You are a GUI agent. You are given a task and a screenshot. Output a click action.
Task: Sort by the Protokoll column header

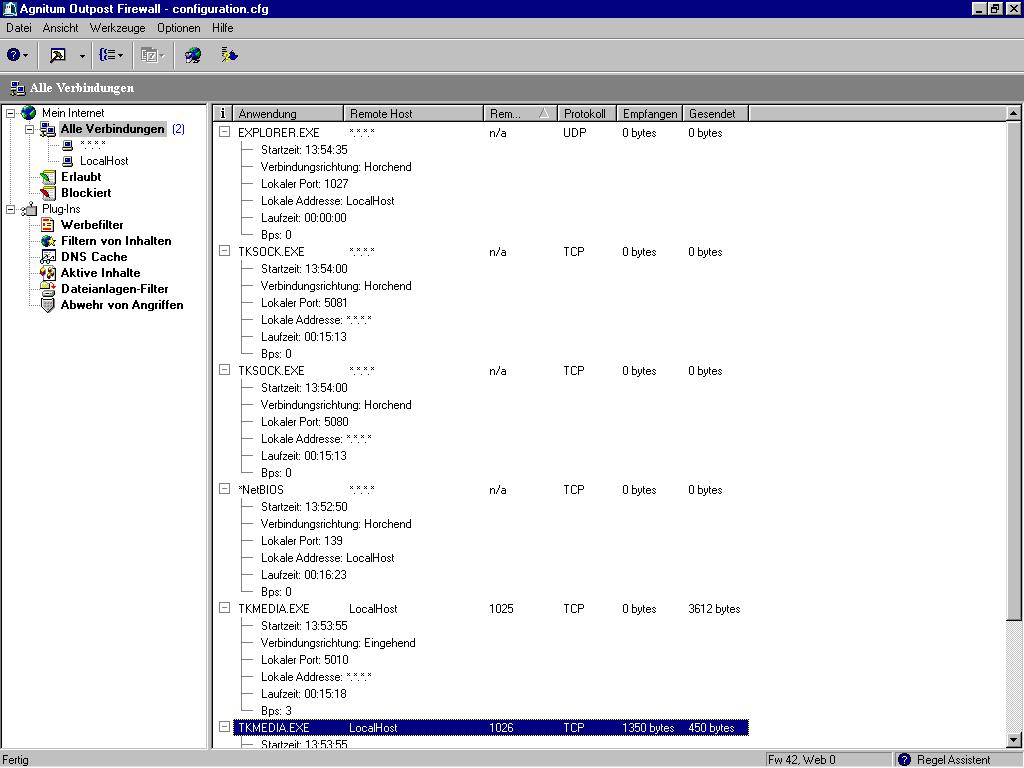coord(585,114)
